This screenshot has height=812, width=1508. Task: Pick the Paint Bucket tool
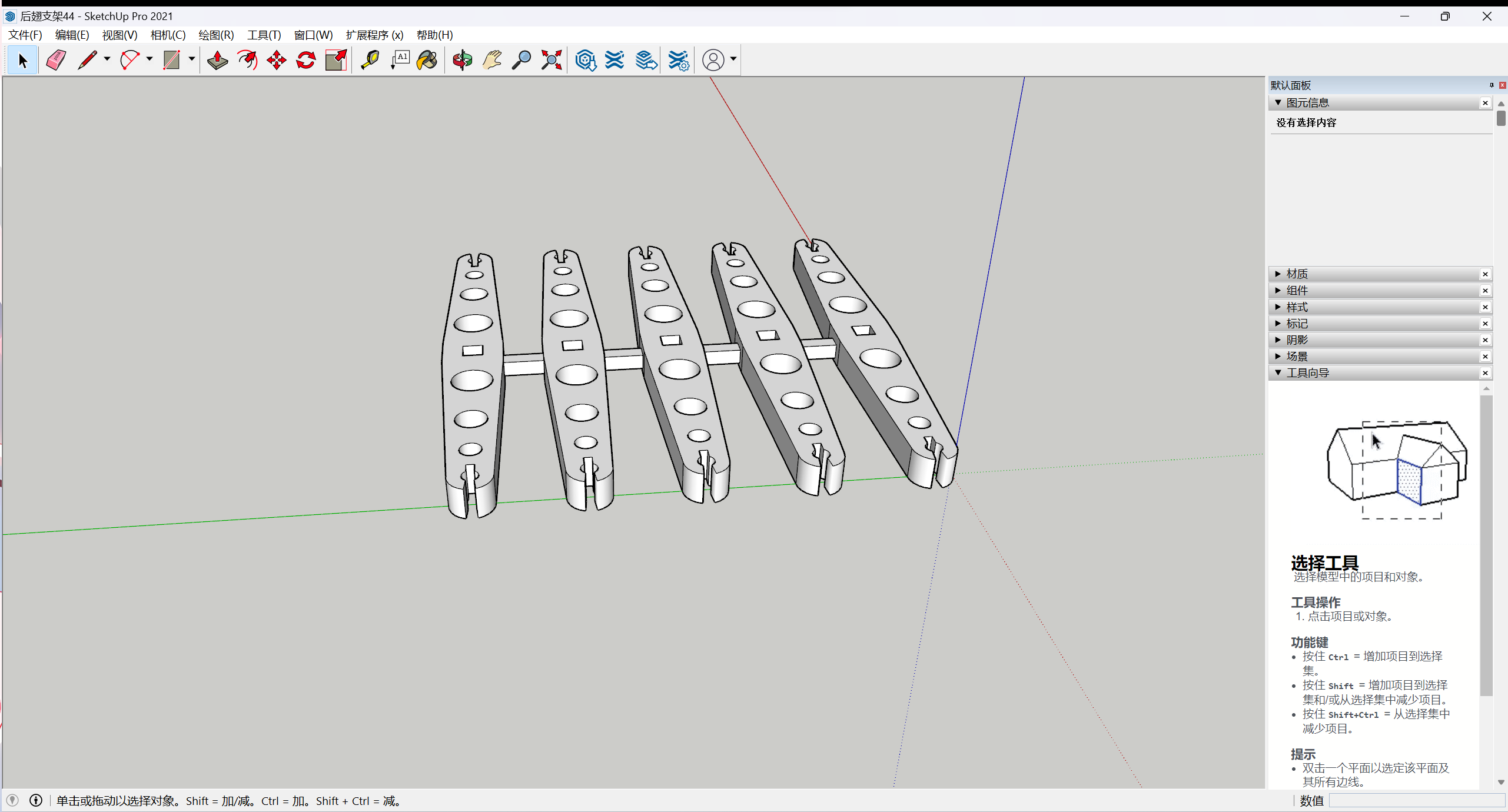click(x=427, y=60)
